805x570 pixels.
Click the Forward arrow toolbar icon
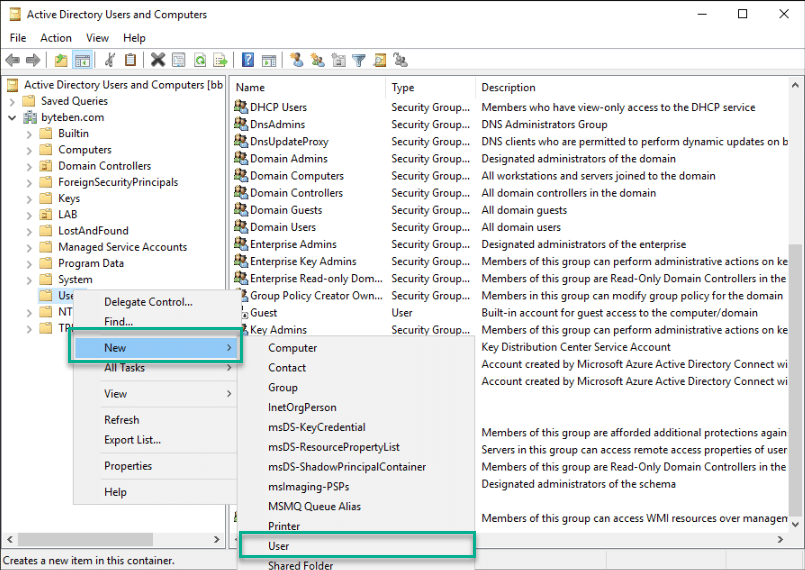point(33,61)
